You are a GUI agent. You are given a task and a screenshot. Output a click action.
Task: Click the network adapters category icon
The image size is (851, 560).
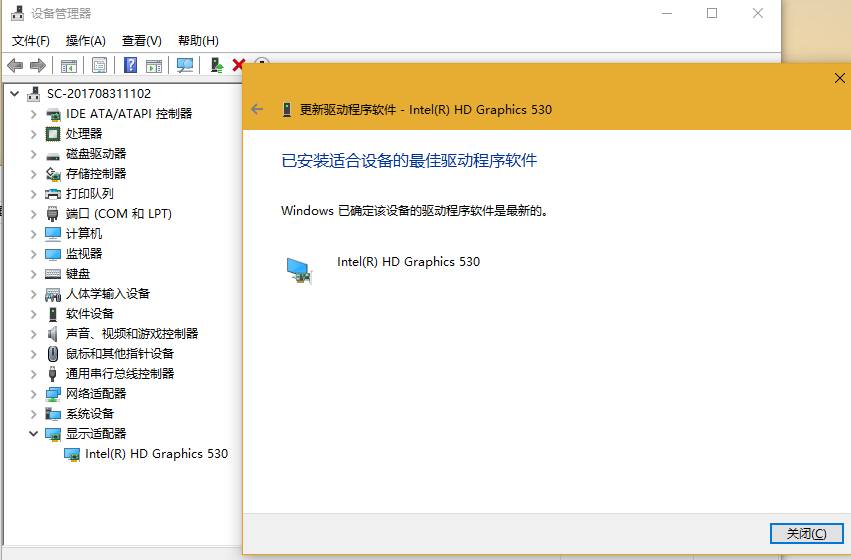53,394
